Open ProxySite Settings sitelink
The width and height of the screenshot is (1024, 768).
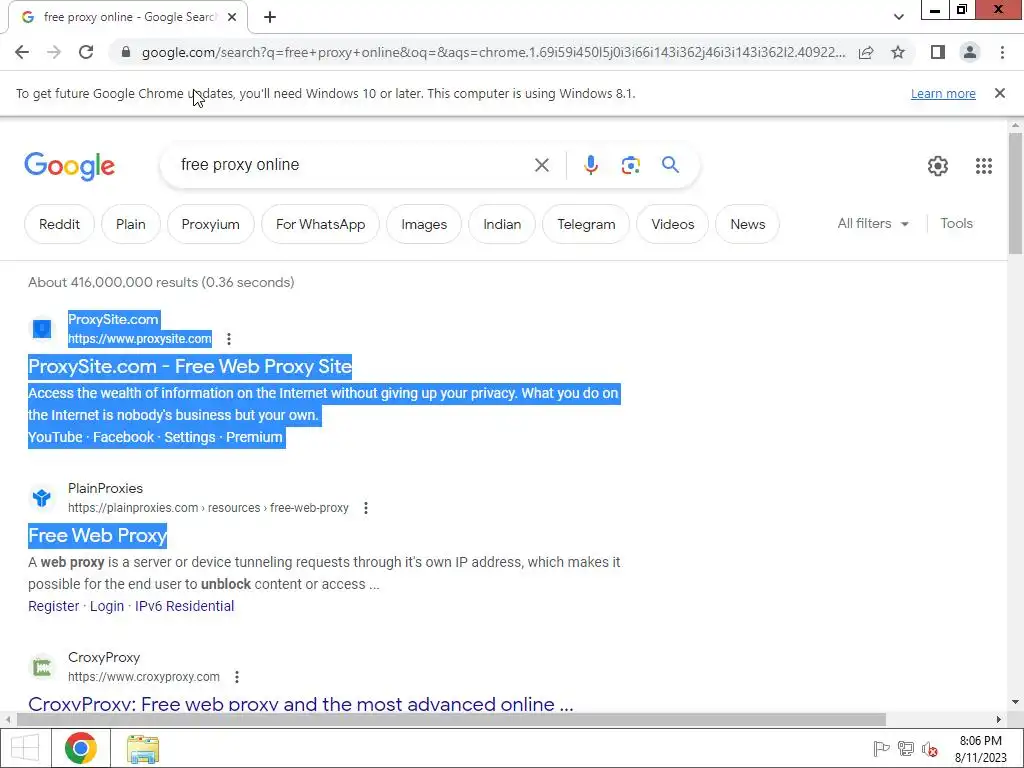click(x=189, y=438)
